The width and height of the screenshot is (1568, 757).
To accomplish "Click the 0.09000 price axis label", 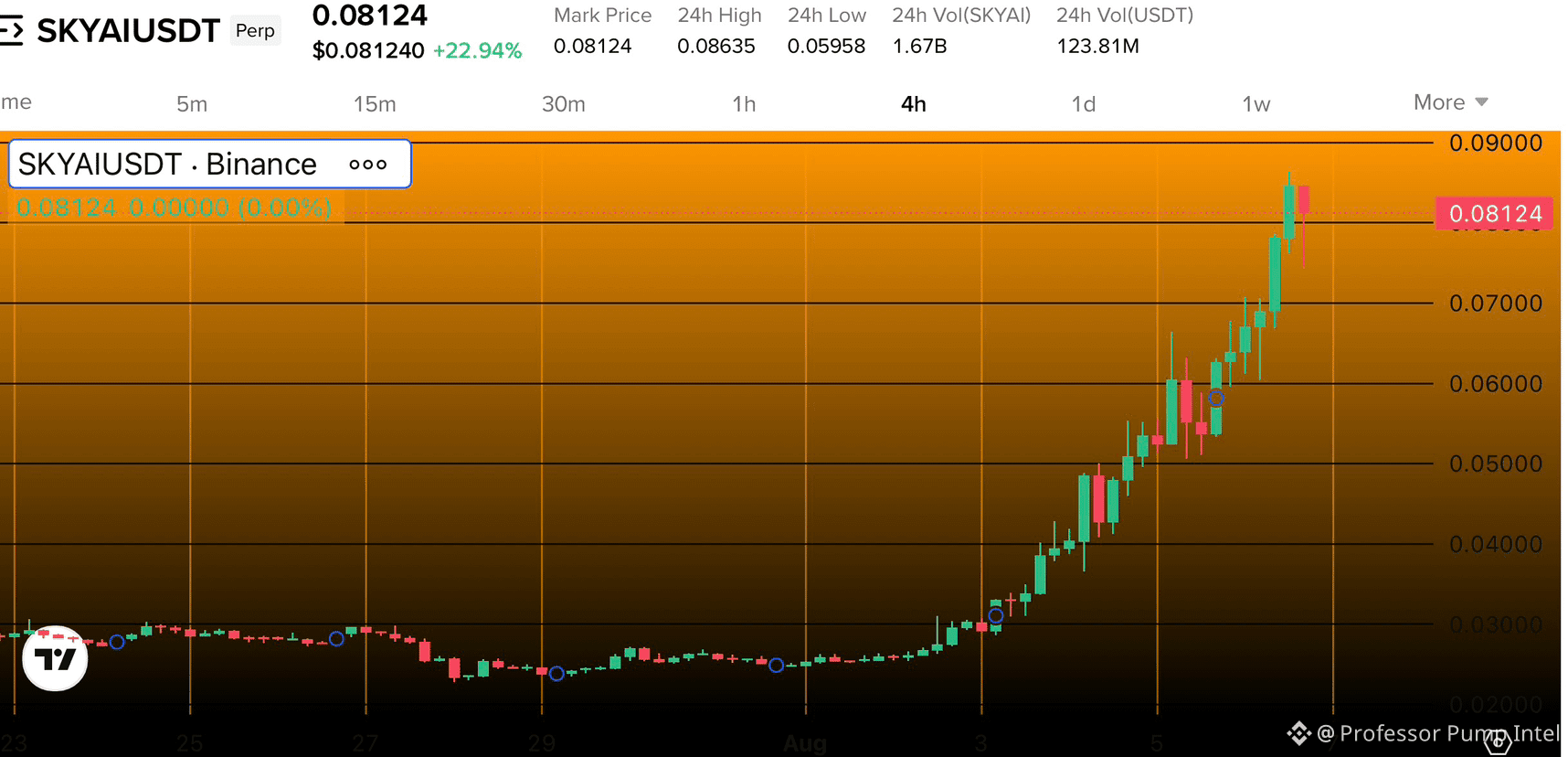I will [1496, 143].
